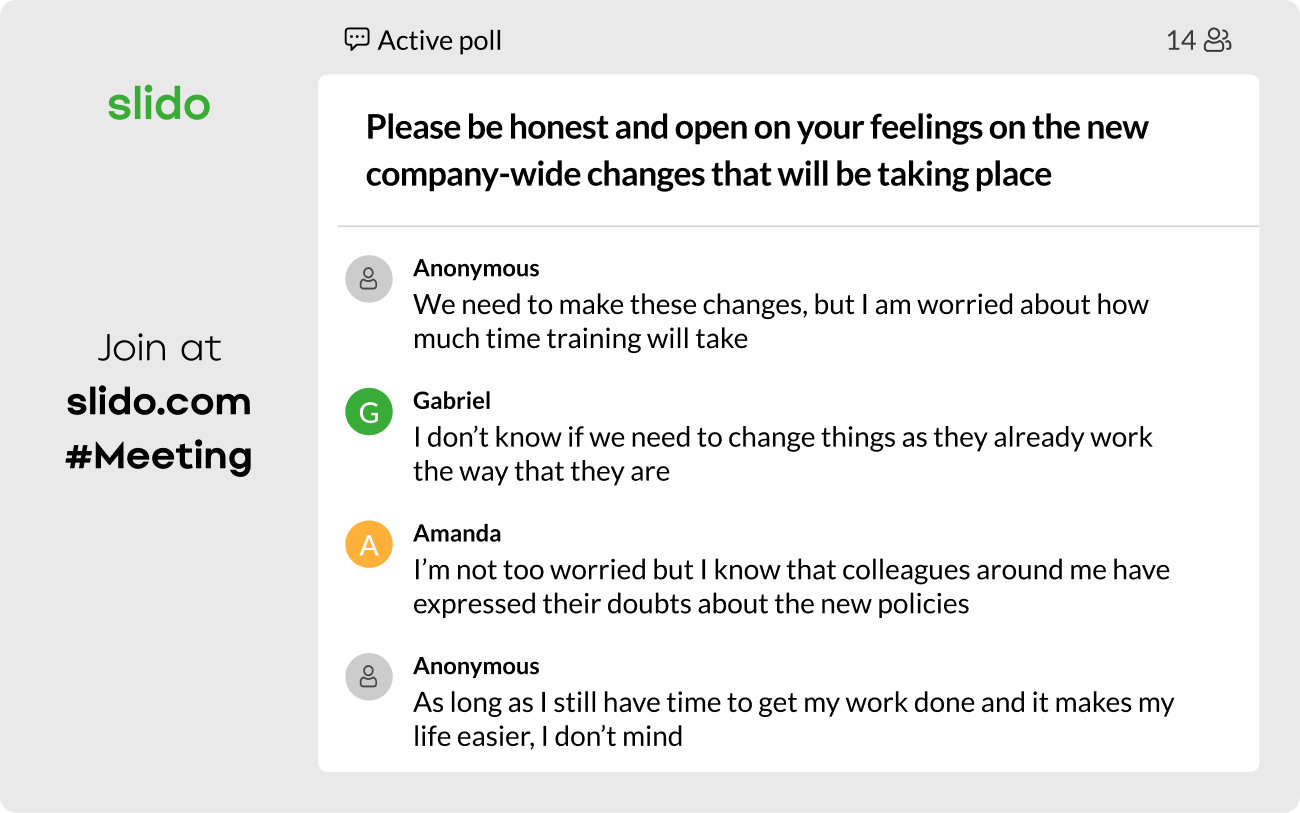Open the slido.com join link
Screen dimensions: 1300x813
[159, 402]
